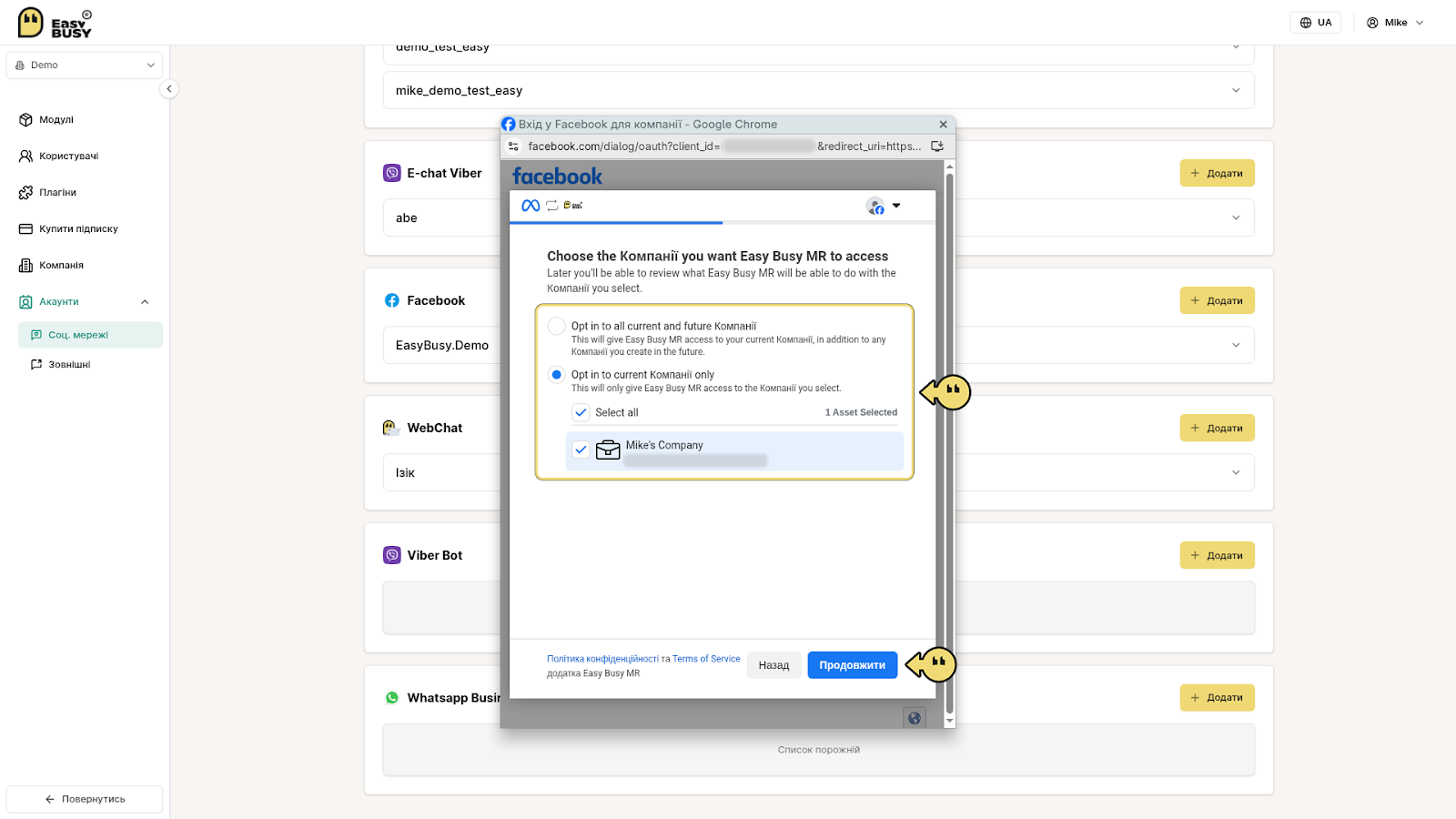Open Facebook profile switcher dropdown arrow
The height and width of the screenshot is (819, 1456).
click(896, 206)
